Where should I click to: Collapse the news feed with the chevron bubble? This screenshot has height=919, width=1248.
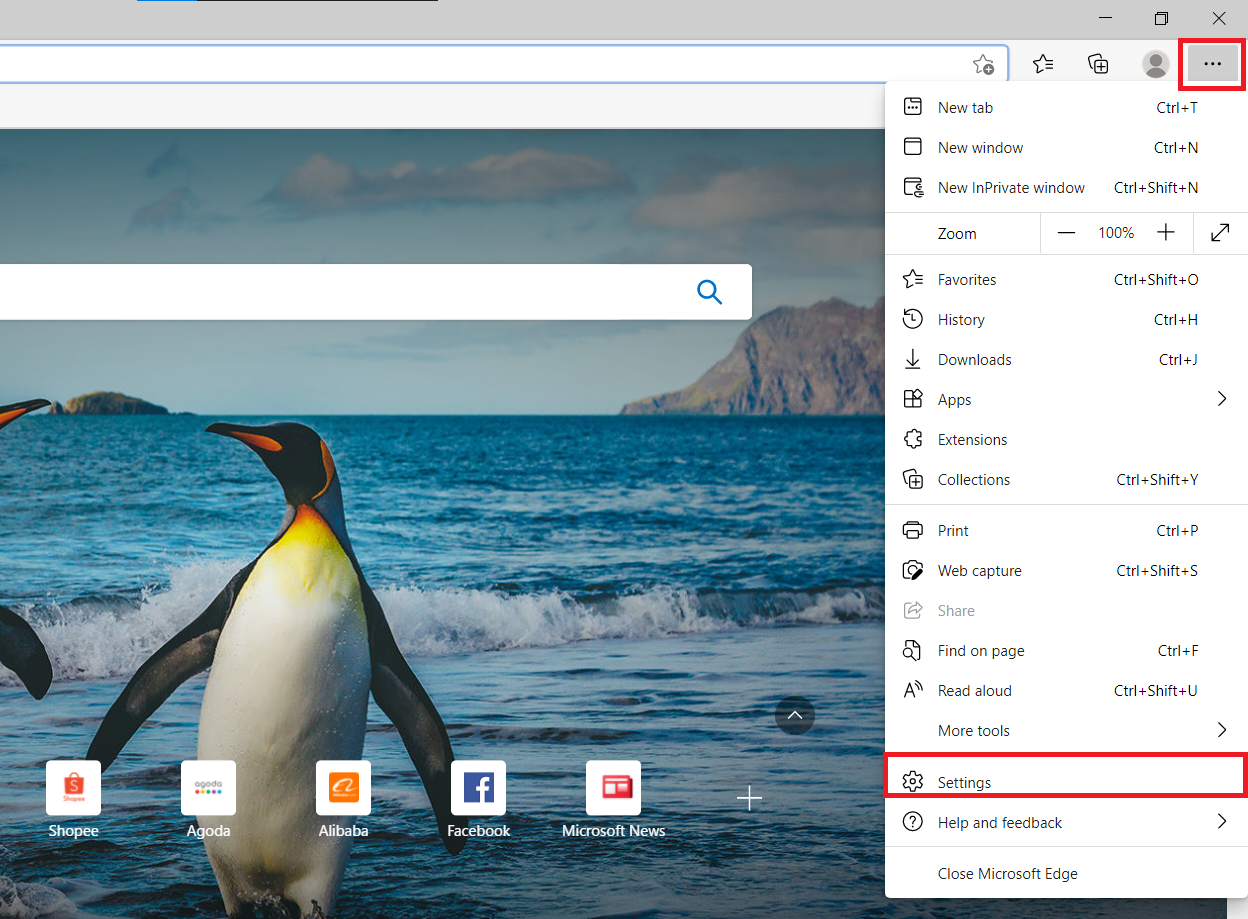(795, 715)
